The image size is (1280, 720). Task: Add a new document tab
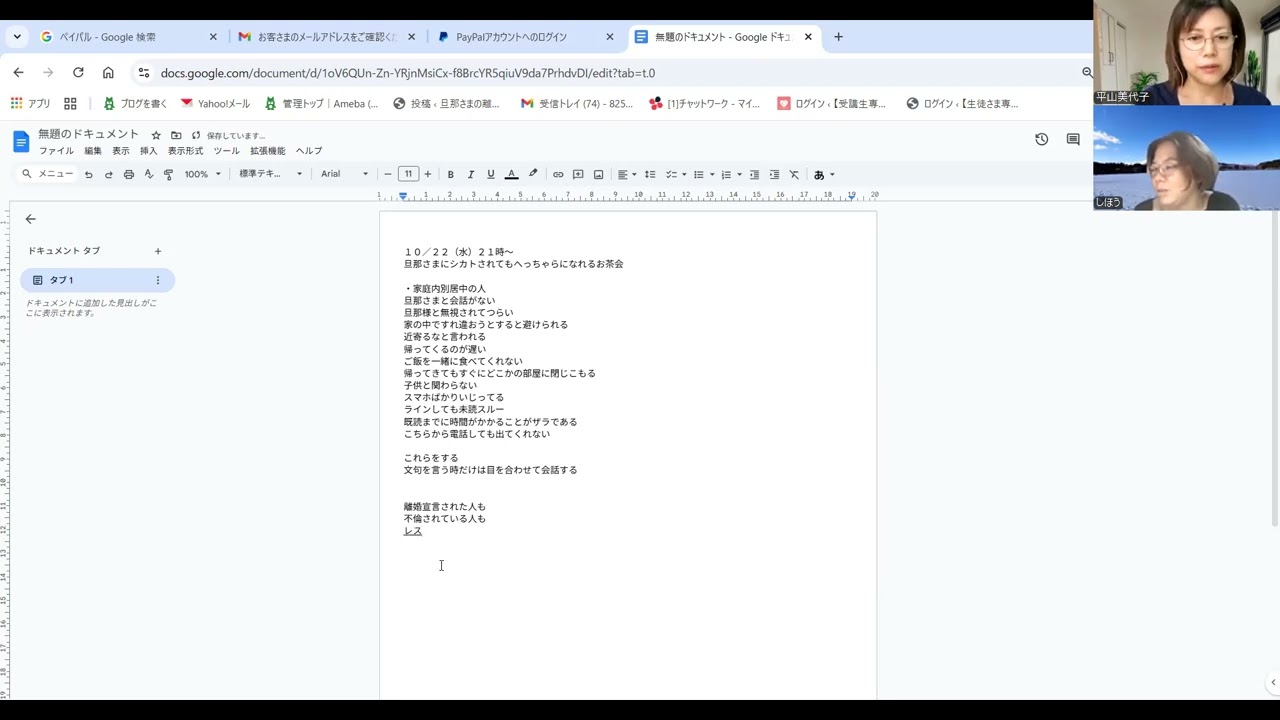158,251
